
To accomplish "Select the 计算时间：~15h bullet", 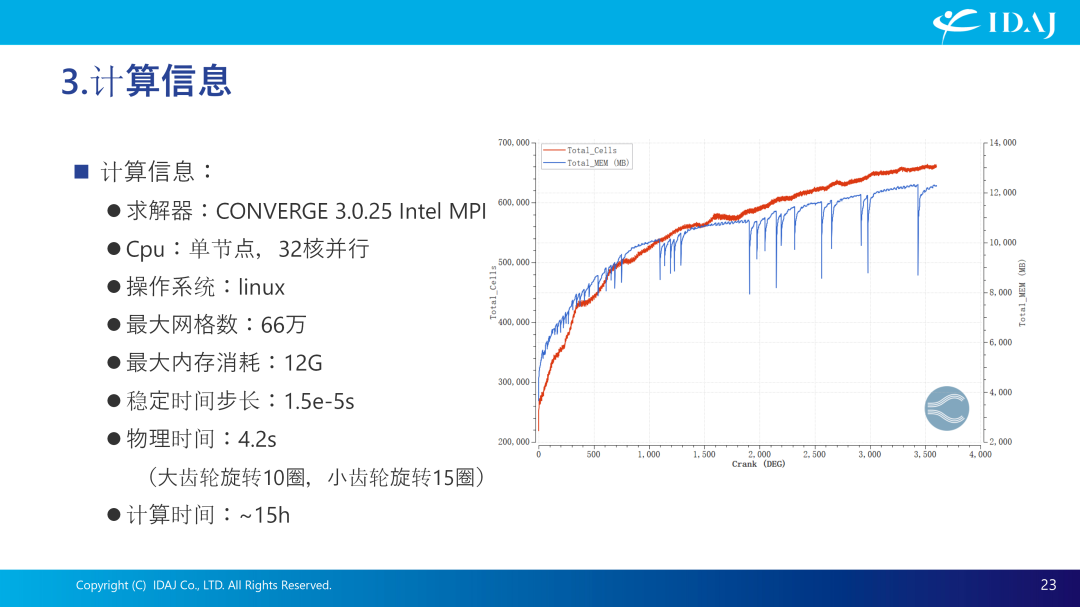I will coord(207,515).
